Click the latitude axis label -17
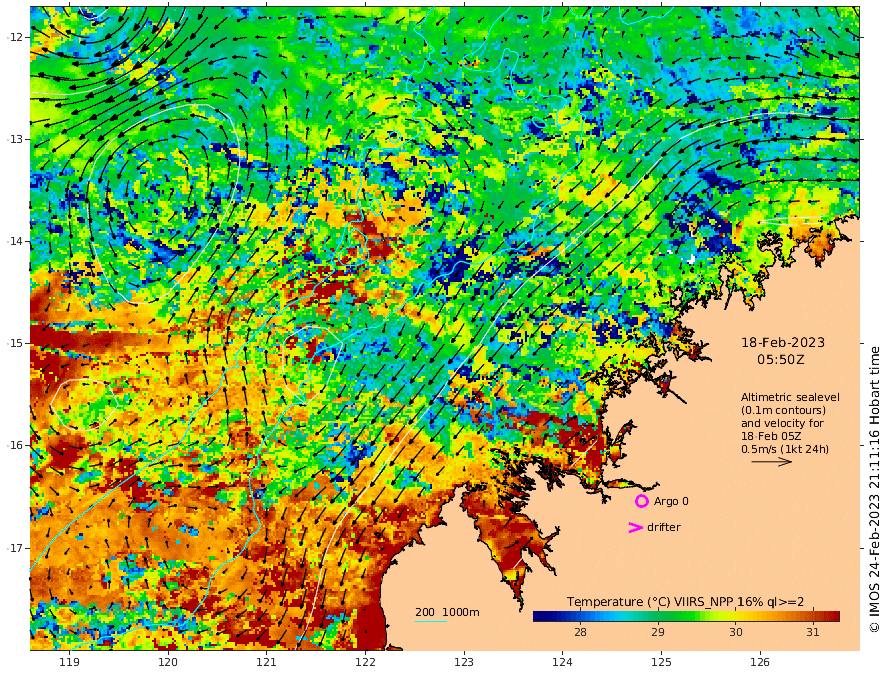 click(15, 548)
